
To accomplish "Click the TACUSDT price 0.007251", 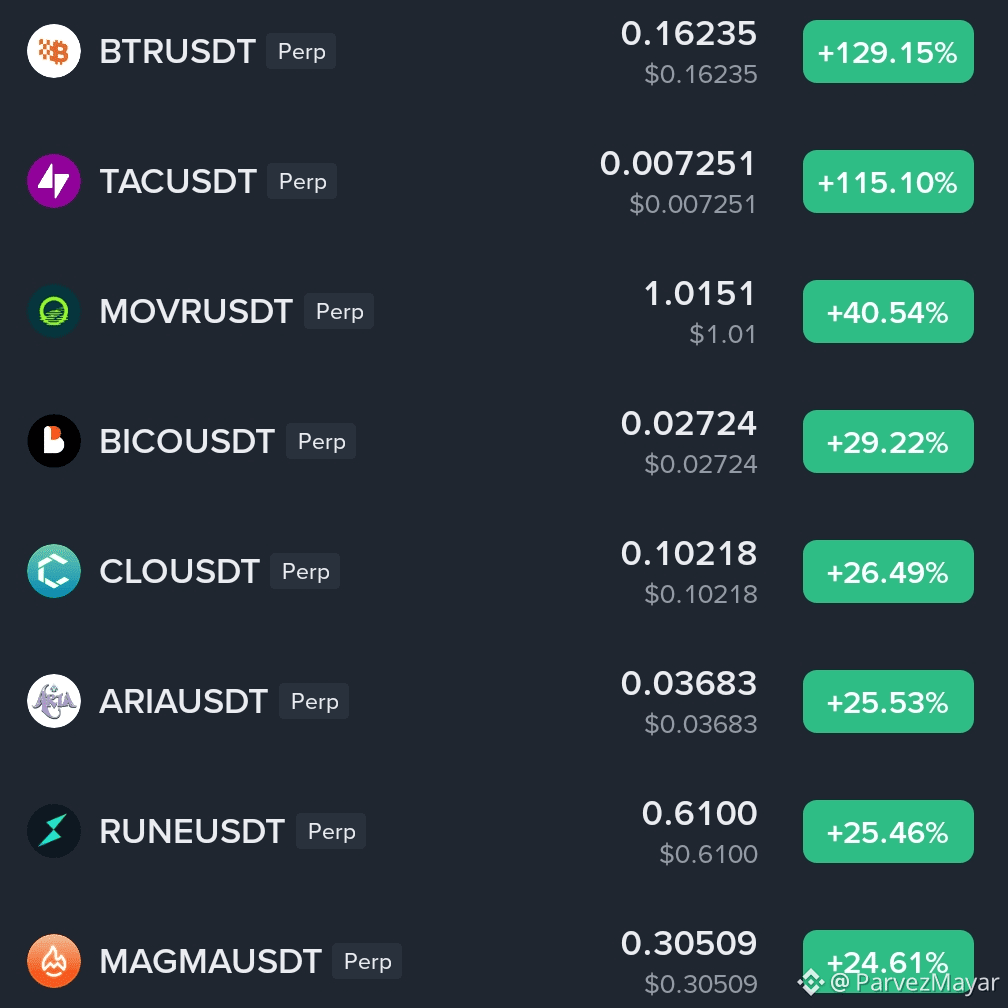I will (678, 163).
